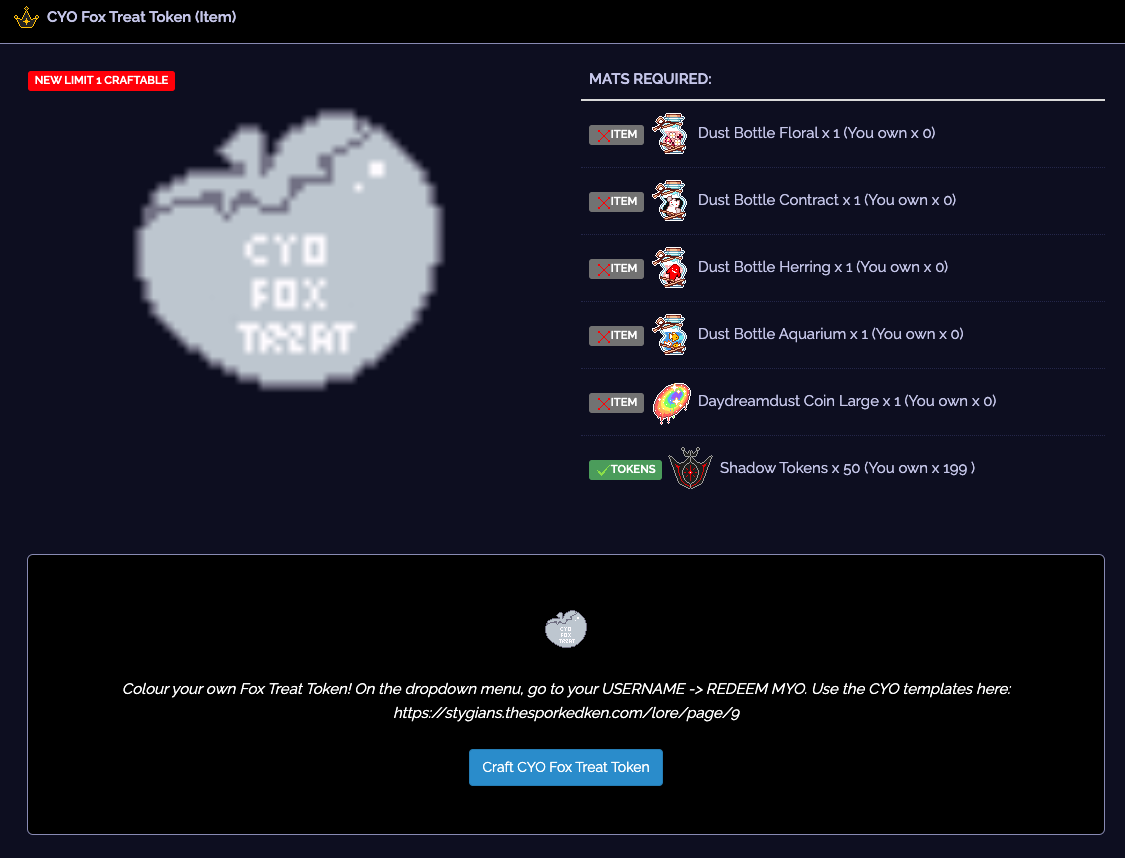The height and width of the screenshot is (858, 1125).
Task: Click the green TOKENS check badge
Action: pyautogui.click(x=625, y=470)
